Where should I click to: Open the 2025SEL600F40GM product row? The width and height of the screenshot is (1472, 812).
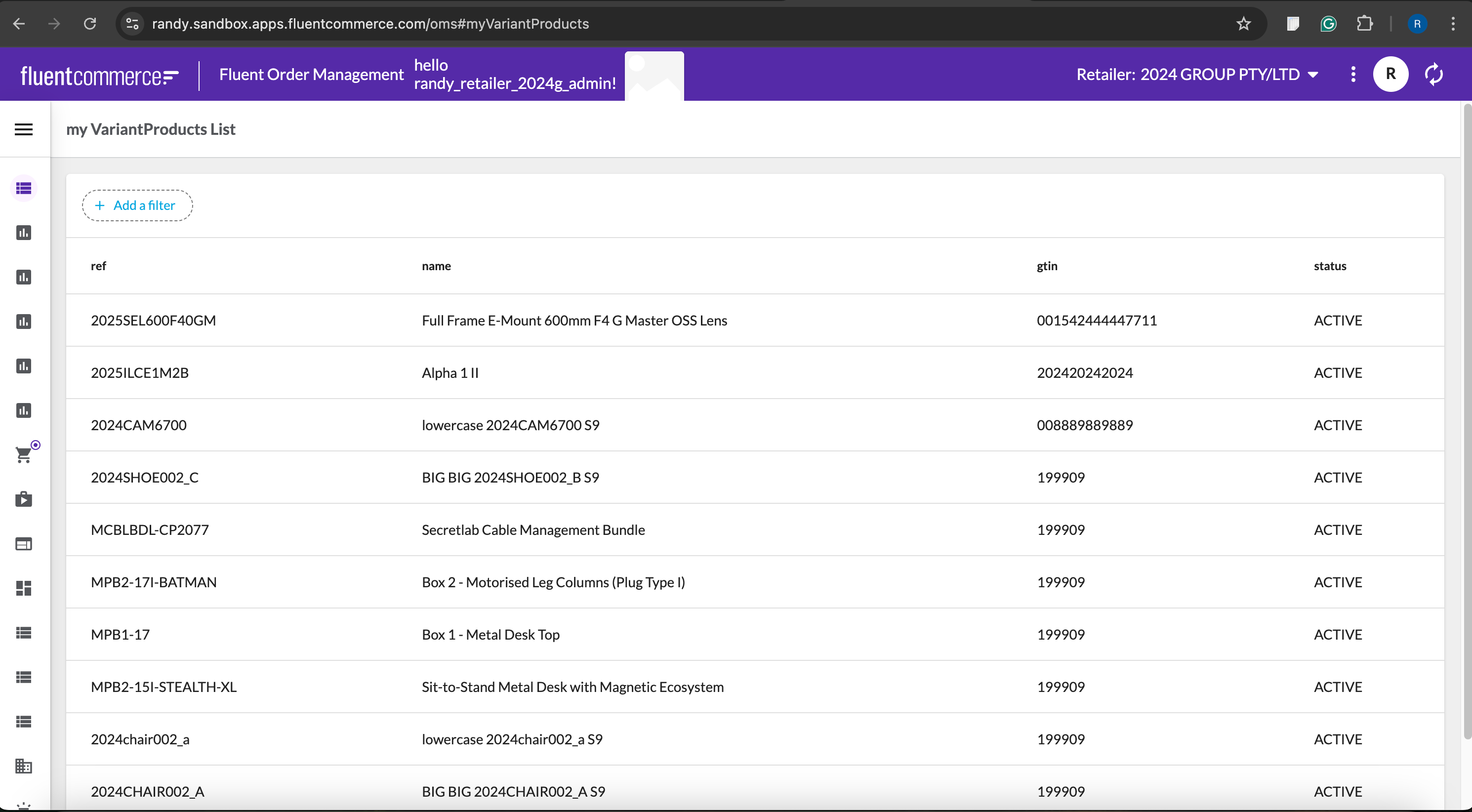[153, 321]
